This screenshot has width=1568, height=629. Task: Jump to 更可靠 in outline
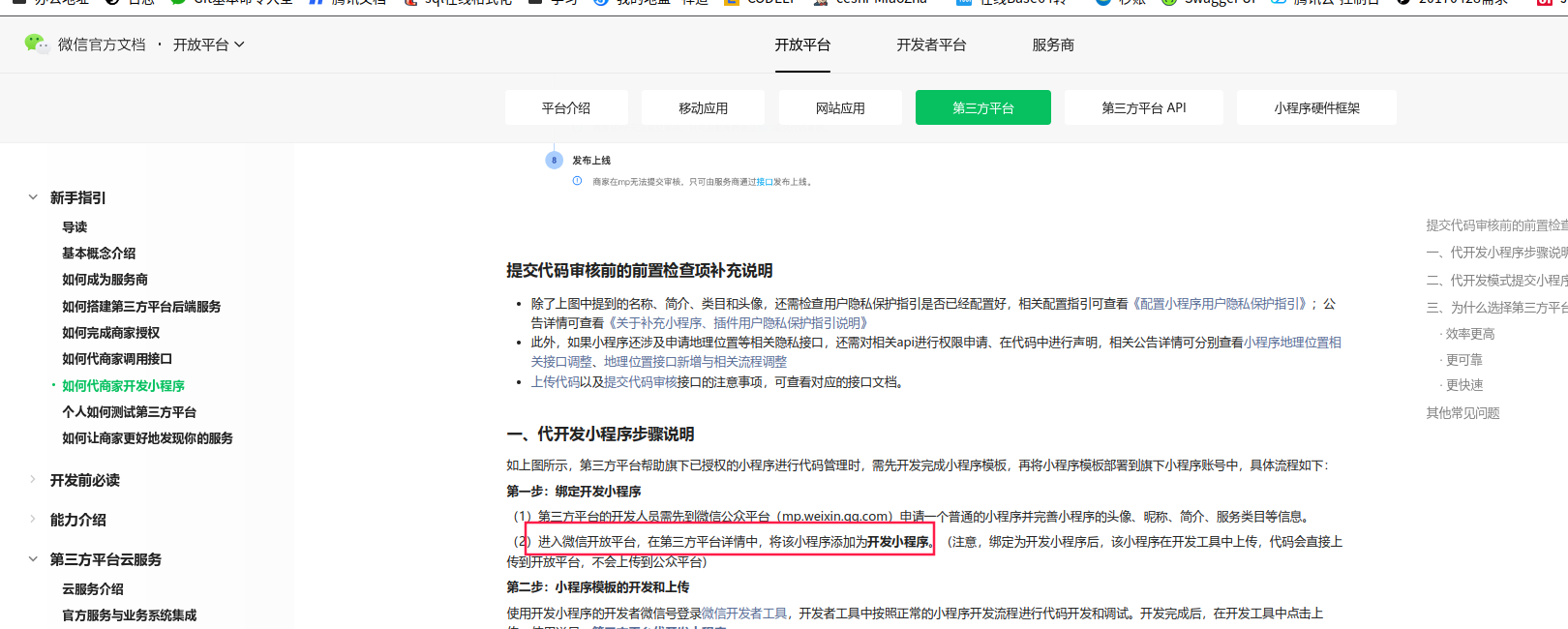point(1463,360)
